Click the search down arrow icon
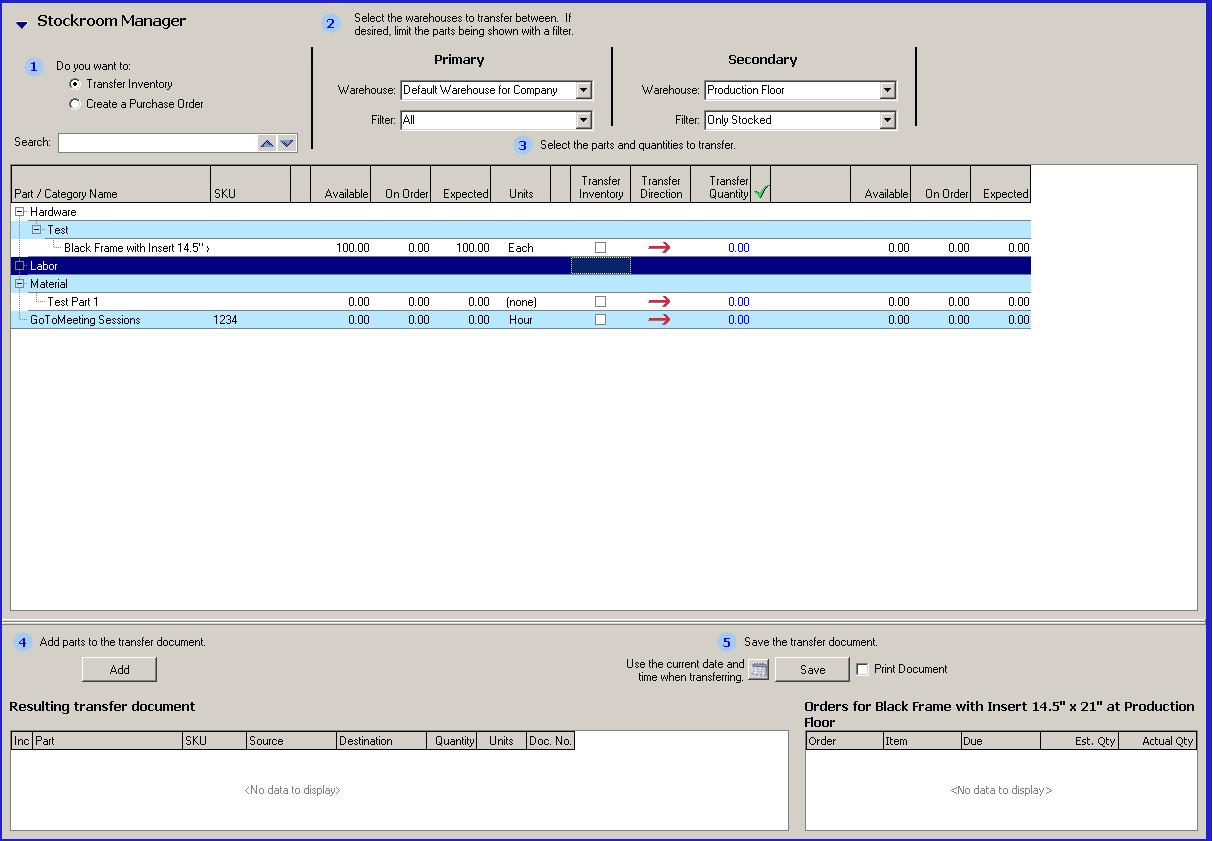The image size is (1213, 841). (287, 143)
